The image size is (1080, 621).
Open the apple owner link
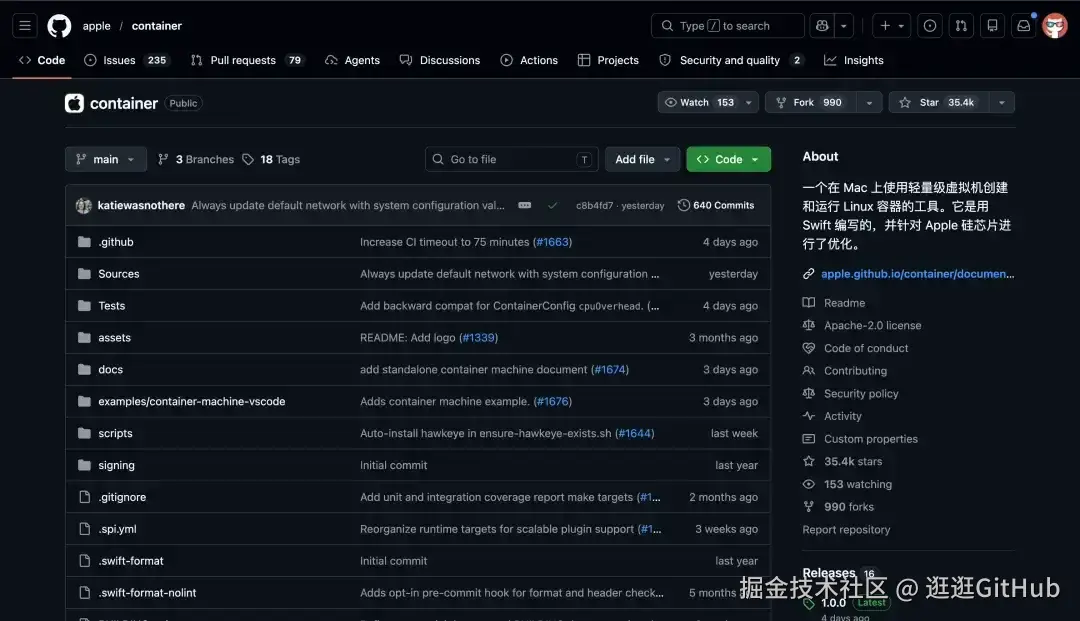tap(96, 26)
